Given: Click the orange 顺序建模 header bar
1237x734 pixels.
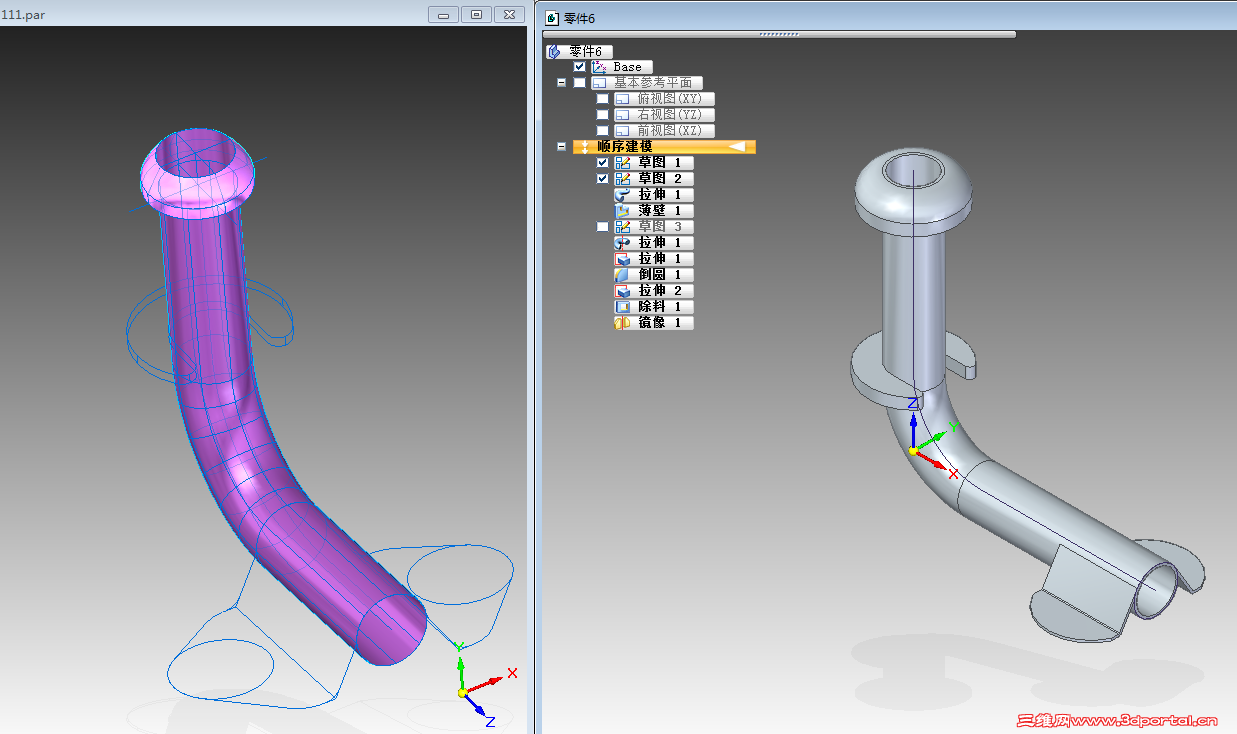Looking at the screenshot, I should point(664,147).
